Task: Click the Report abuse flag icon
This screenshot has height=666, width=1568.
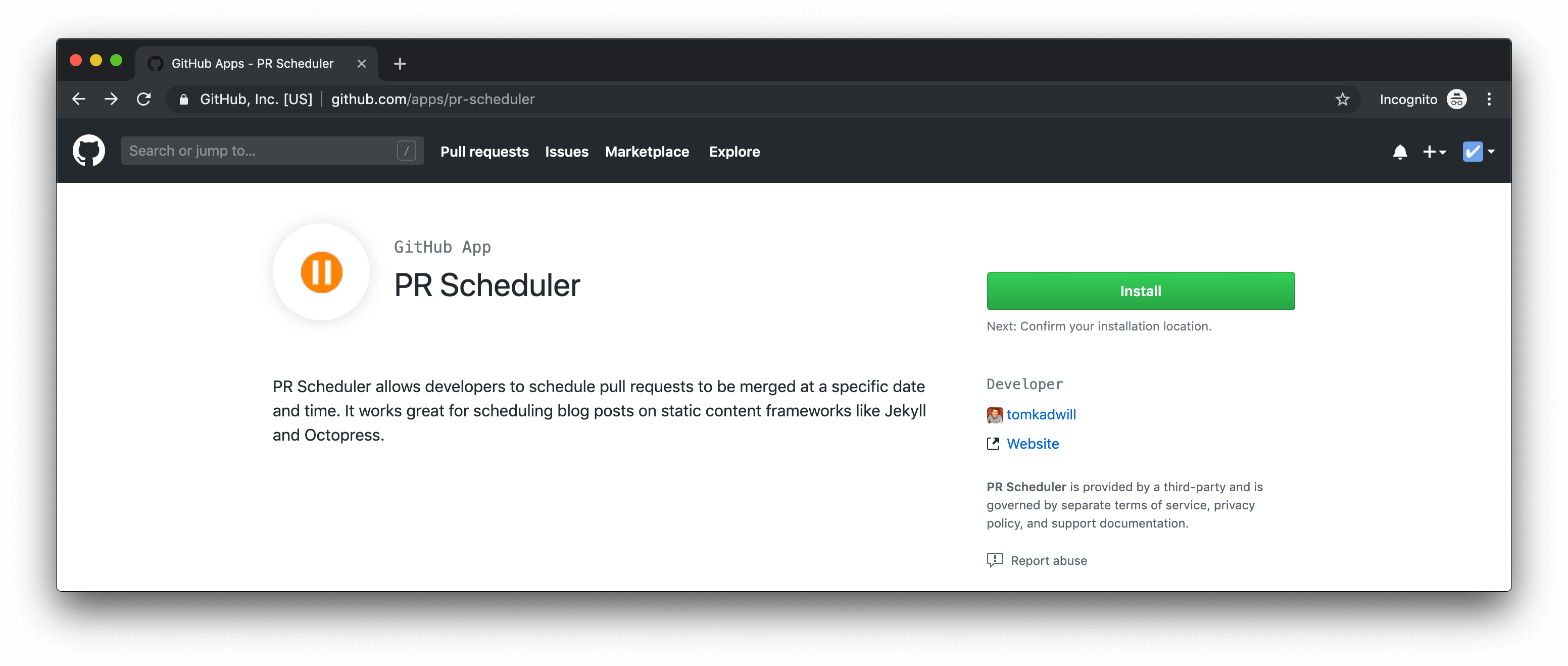Action: tap(994, 560)
